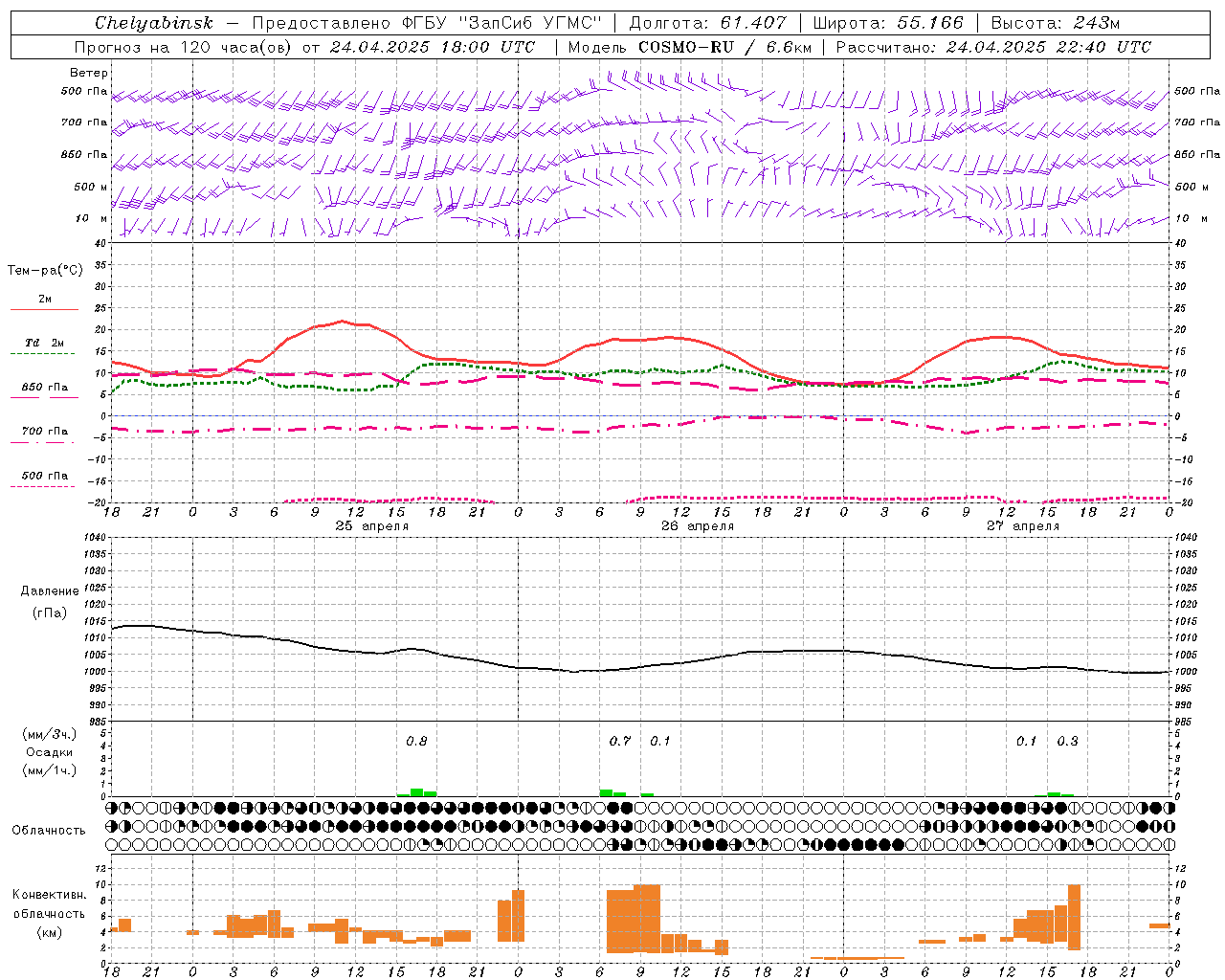
Task: Click the forecast start time '18:00 UTC'
Action: (489, 47)
